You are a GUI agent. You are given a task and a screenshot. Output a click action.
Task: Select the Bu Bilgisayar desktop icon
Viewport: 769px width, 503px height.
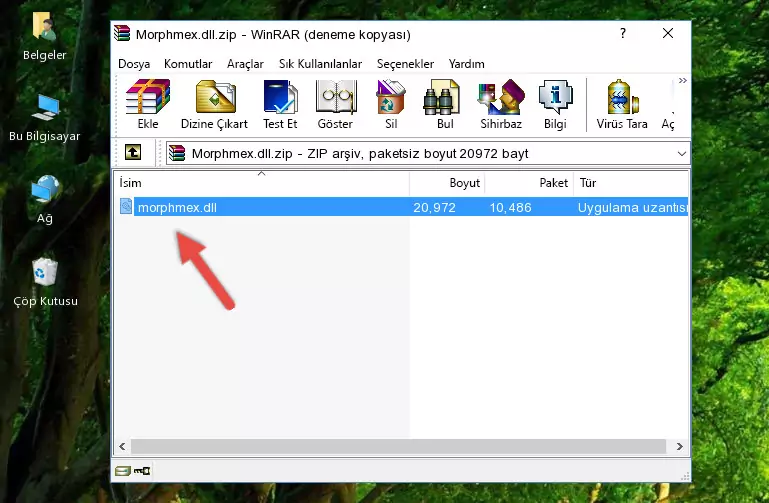(x=44, y=118)
